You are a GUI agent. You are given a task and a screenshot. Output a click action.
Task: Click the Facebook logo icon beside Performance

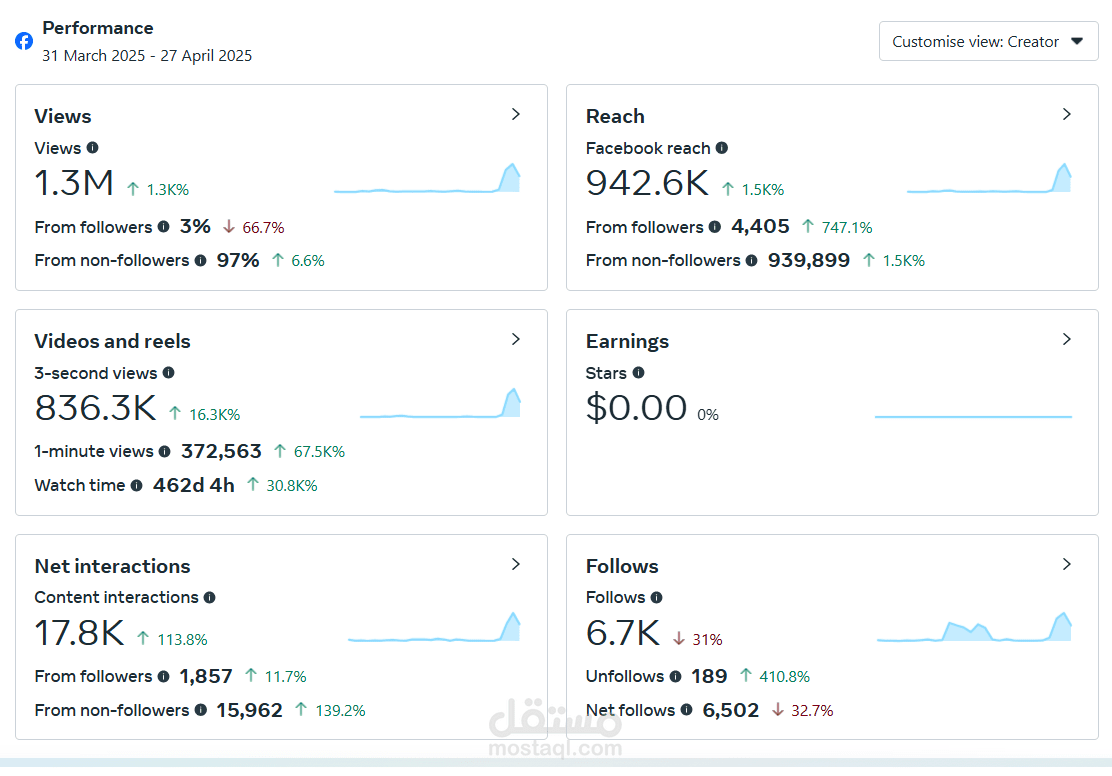24,41
